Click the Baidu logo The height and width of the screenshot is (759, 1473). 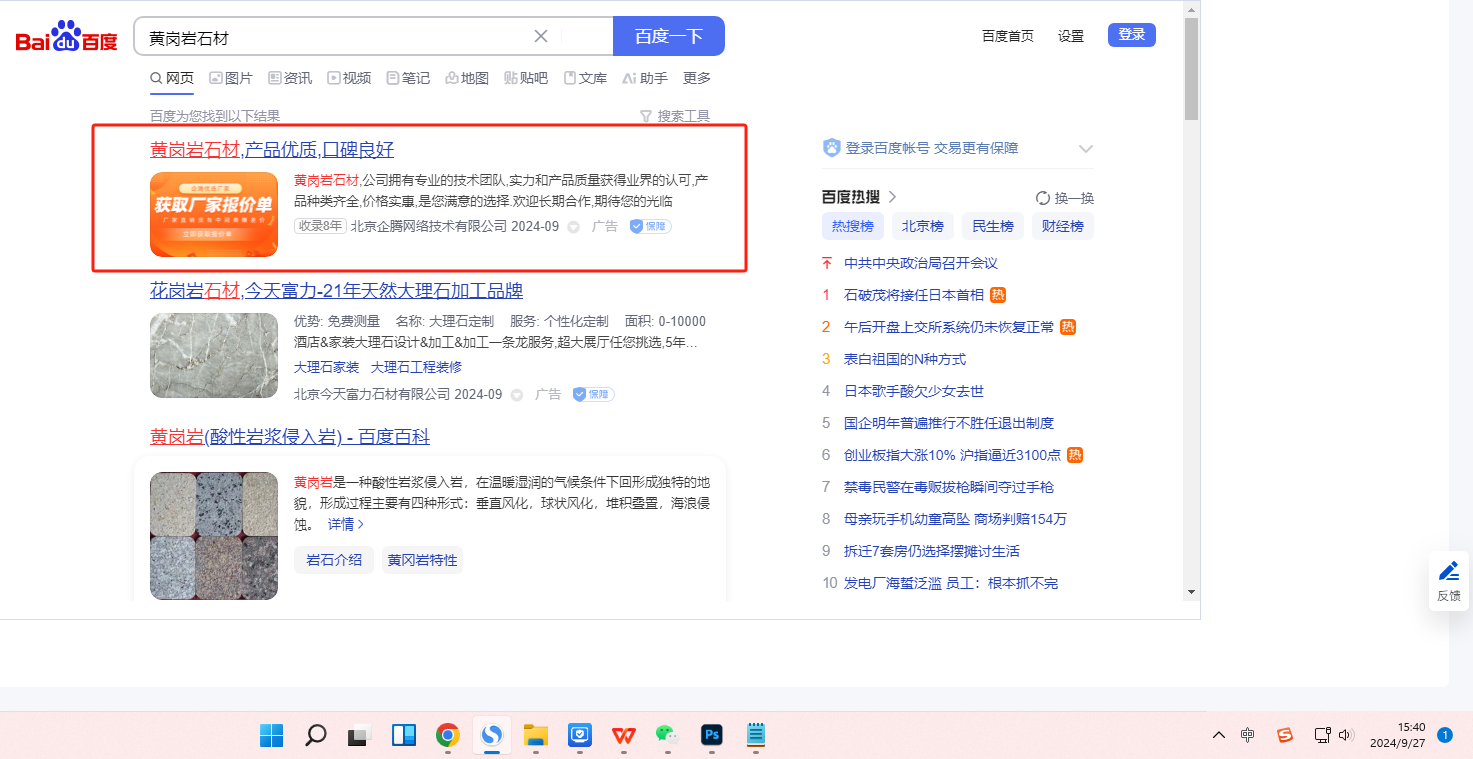(x=66, y=38)
